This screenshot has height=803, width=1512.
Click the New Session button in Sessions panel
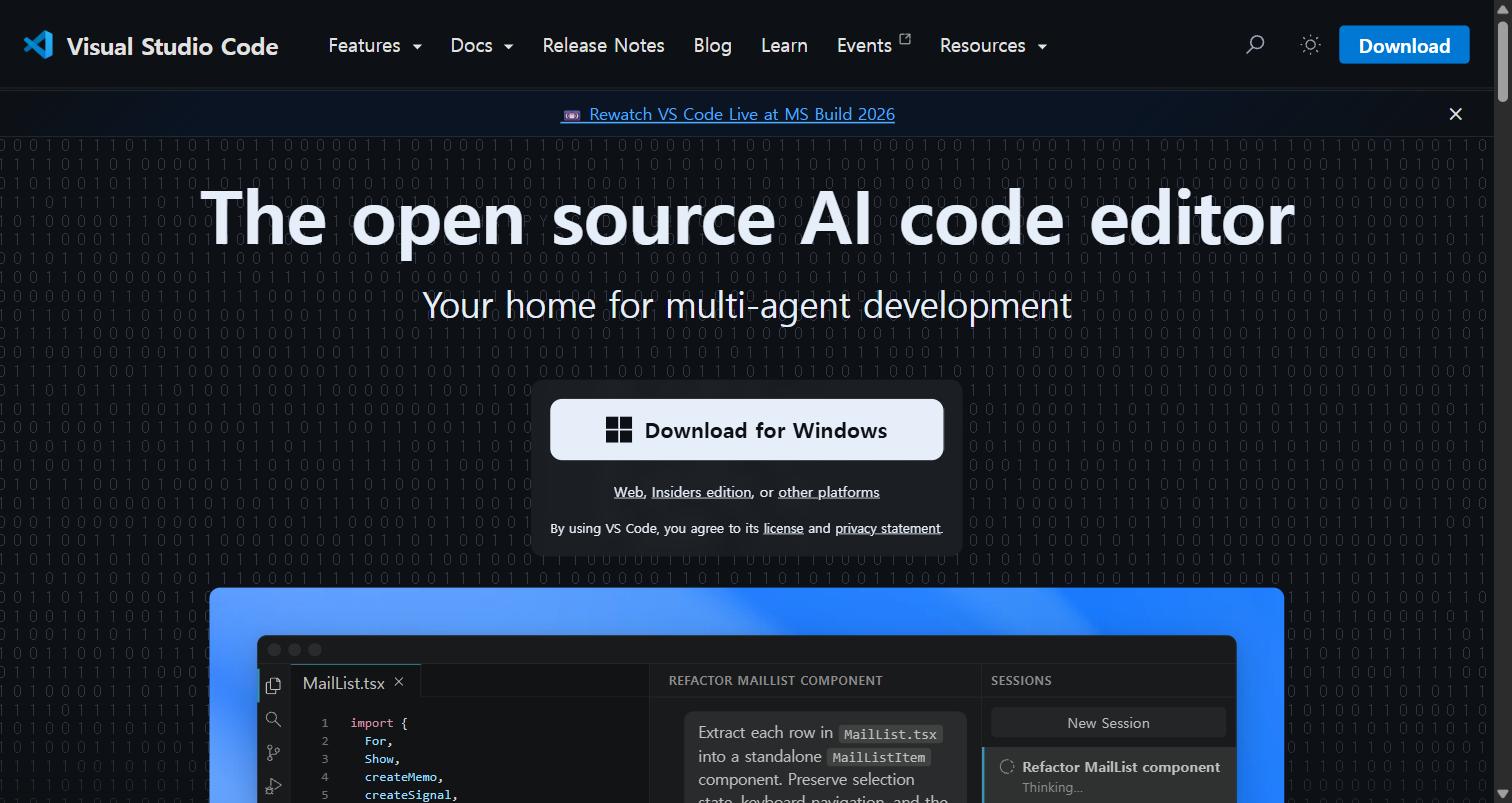coord(1108,723)
